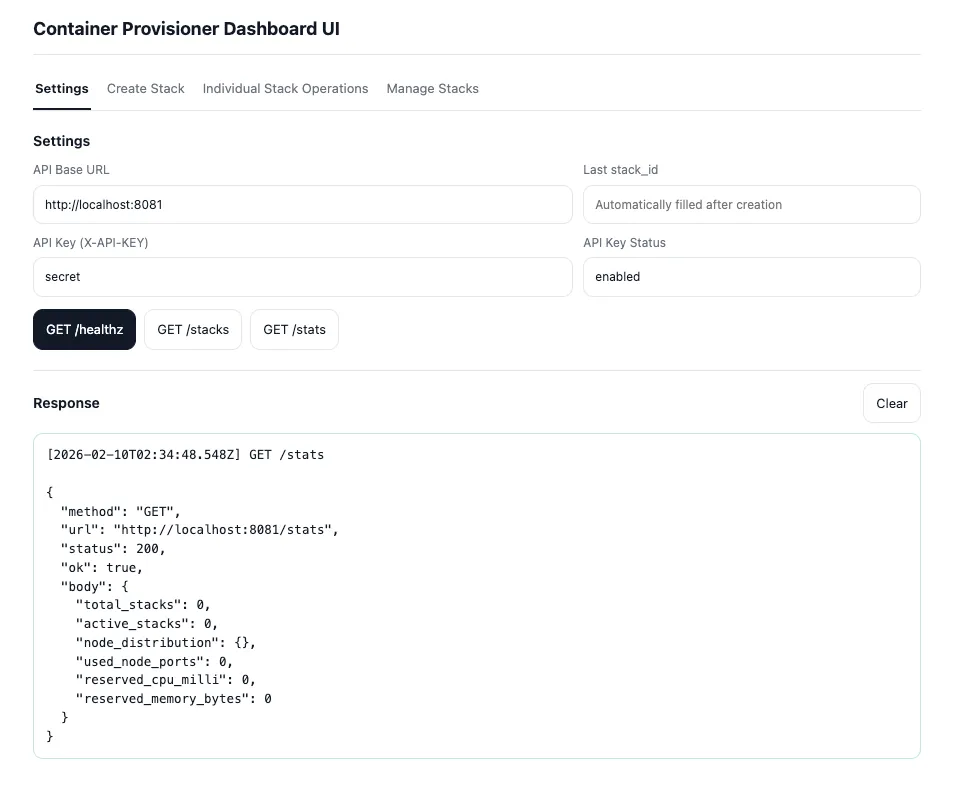955x795 pixels.
Task: Focus the Last stack_id input field
Action: (751, 205)
